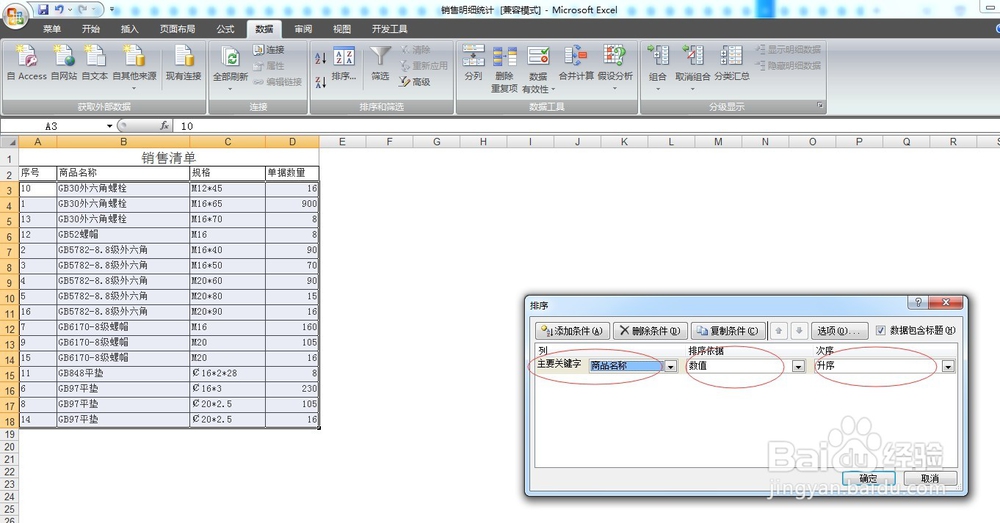Open 假设分析 what-if analysis
Viewport: 1000px width, 523px height.
click(x=615, y=67)
